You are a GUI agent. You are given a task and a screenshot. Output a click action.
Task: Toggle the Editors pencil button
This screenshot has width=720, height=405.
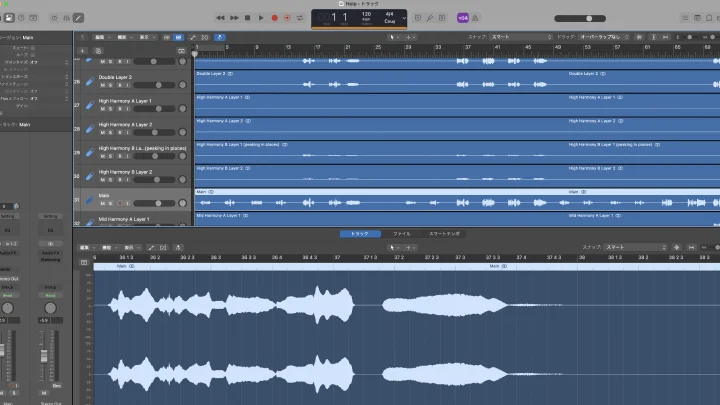(79, 18)
